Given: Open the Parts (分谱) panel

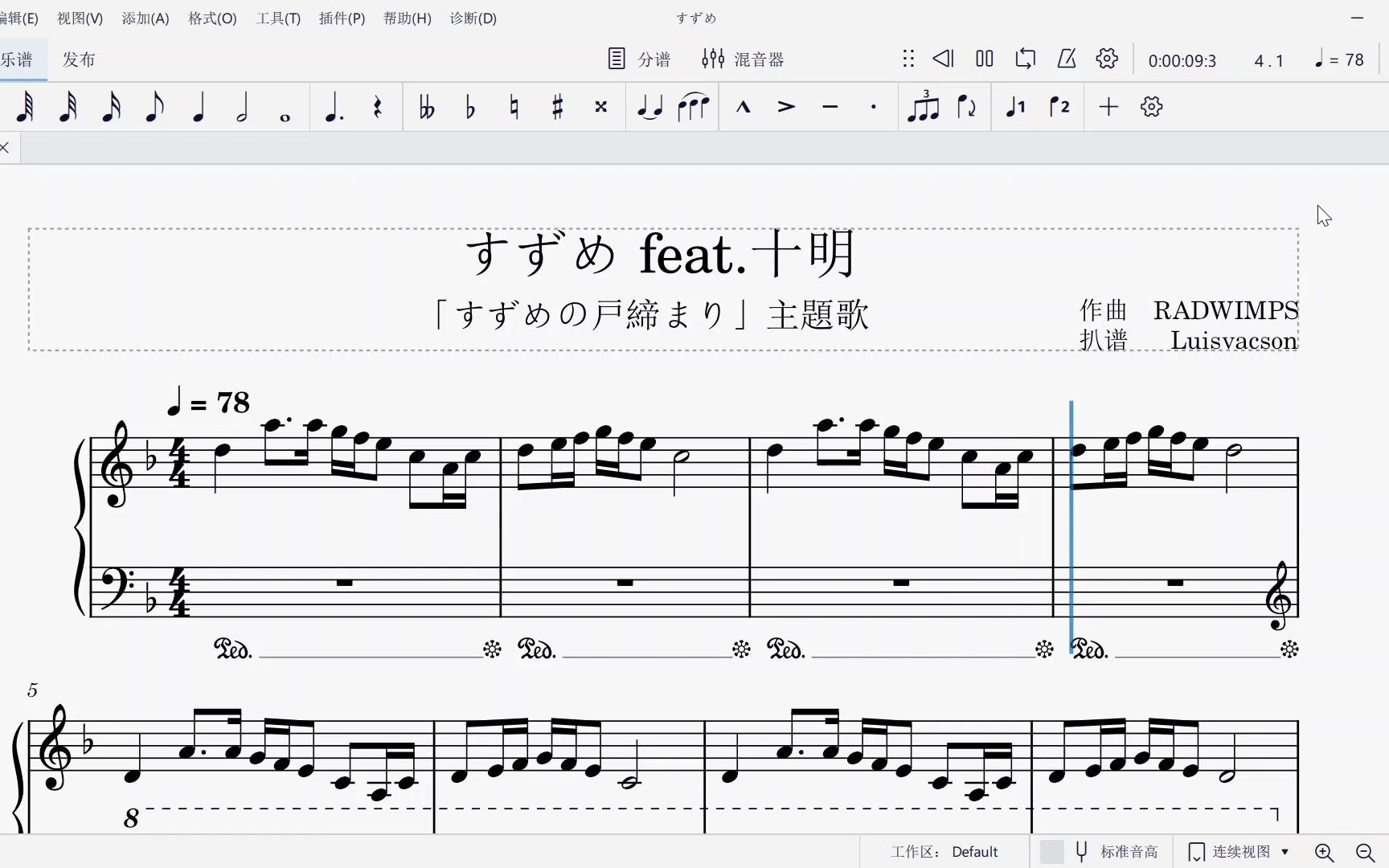Looking at the screenshot, I should coord(639,59).
